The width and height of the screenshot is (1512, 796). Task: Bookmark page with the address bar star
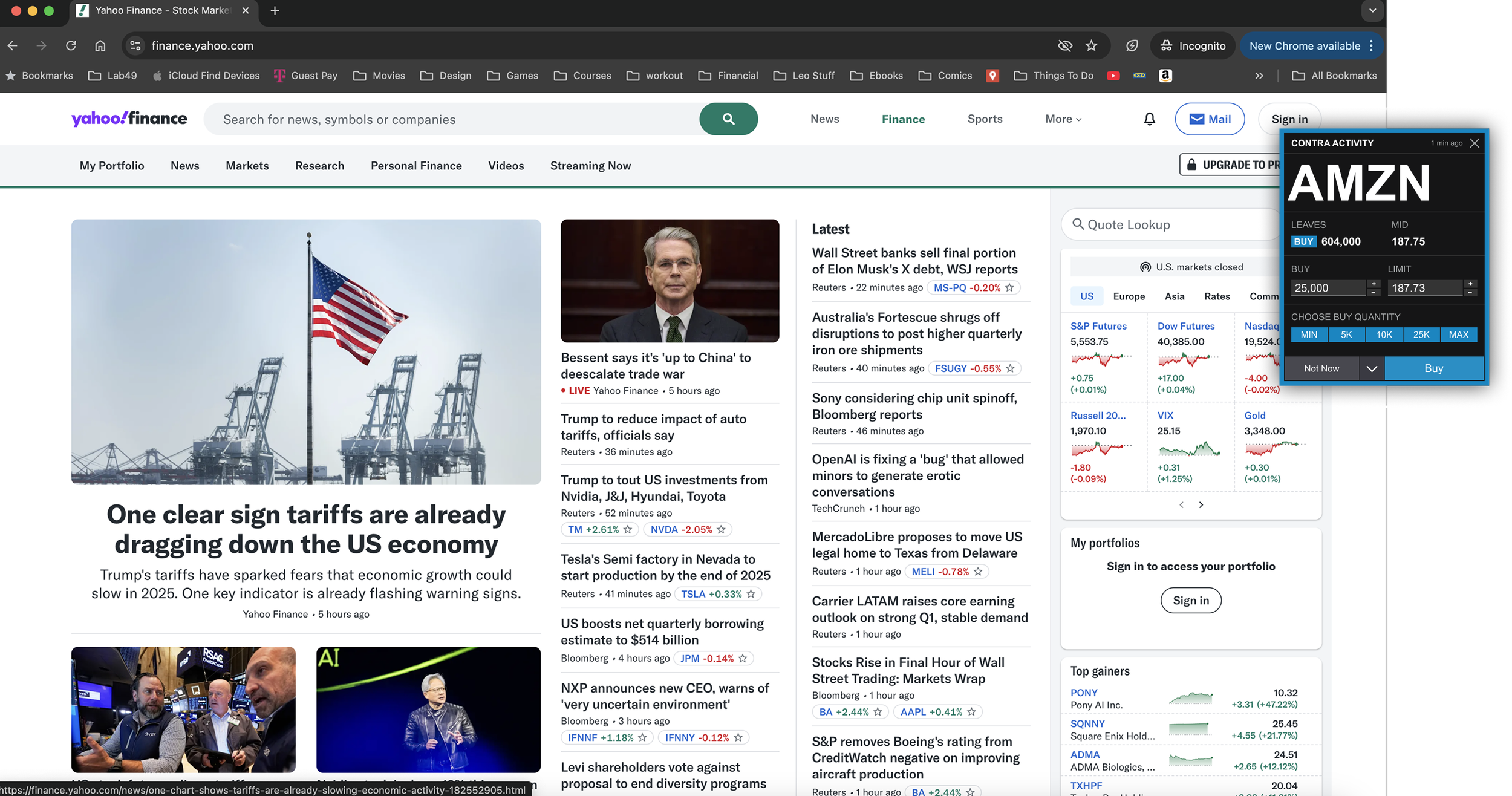click(x=1091, y=45)
